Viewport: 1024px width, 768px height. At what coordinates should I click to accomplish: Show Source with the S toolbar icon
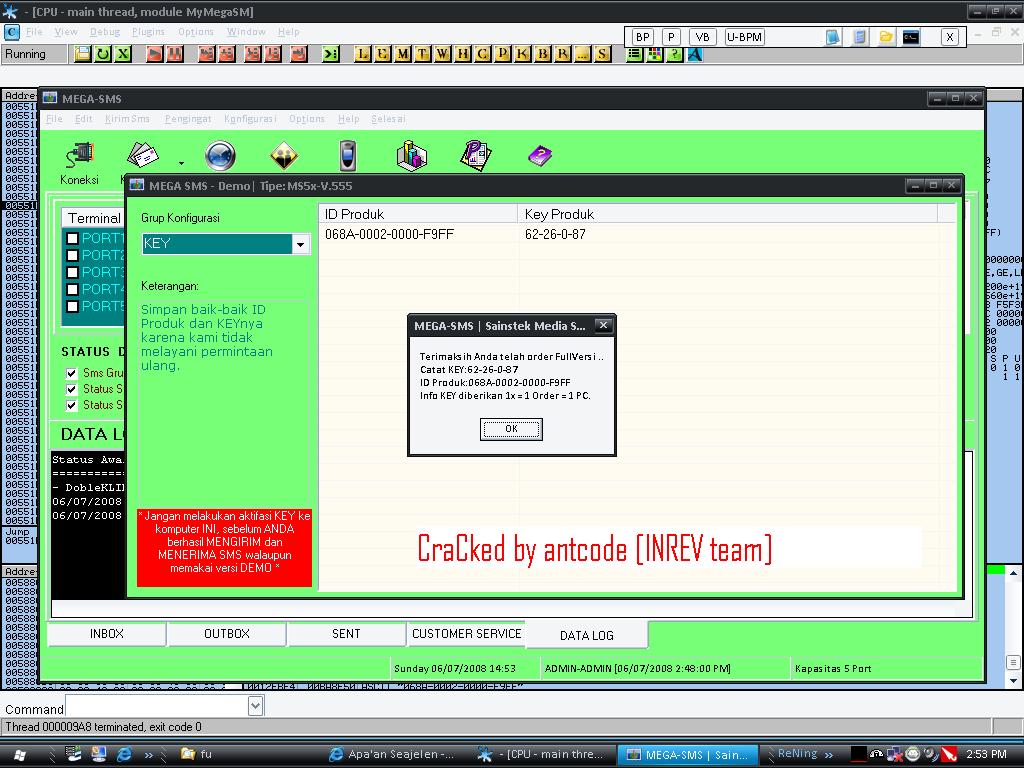[x=603, y=54]
